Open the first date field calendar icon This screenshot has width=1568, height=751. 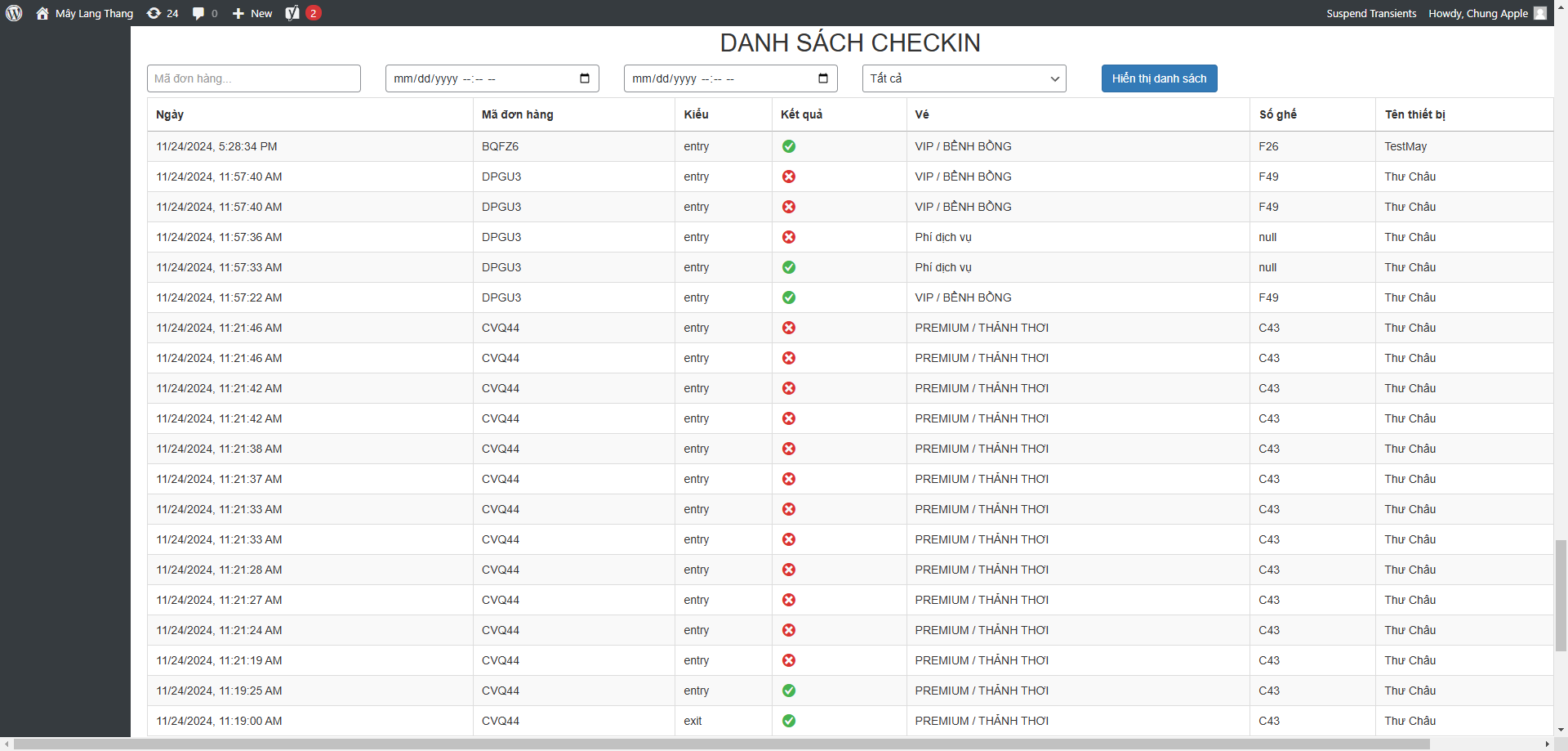[585, 78]
